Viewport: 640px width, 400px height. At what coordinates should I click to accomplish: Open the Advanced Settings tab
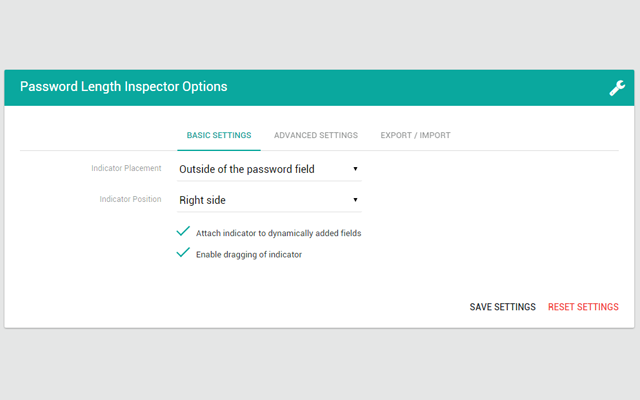coord(316,136)
